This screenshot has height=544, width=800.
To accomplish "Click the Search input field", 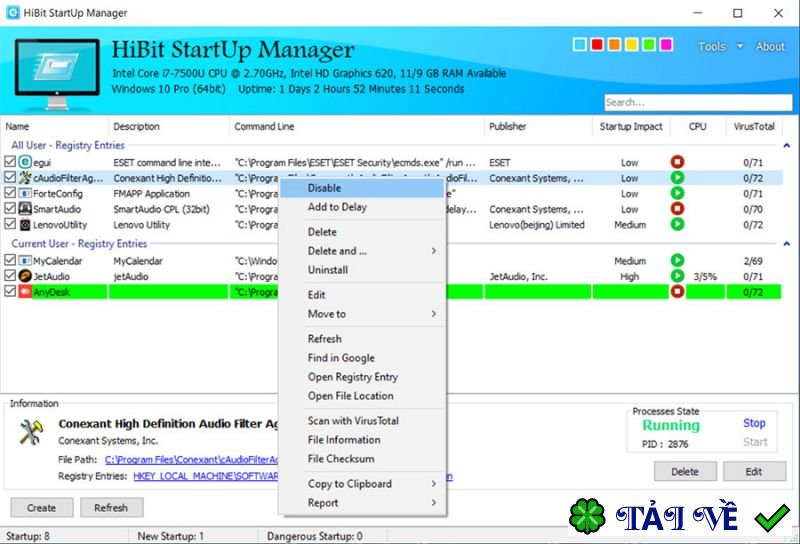I will tap(698, 103).
